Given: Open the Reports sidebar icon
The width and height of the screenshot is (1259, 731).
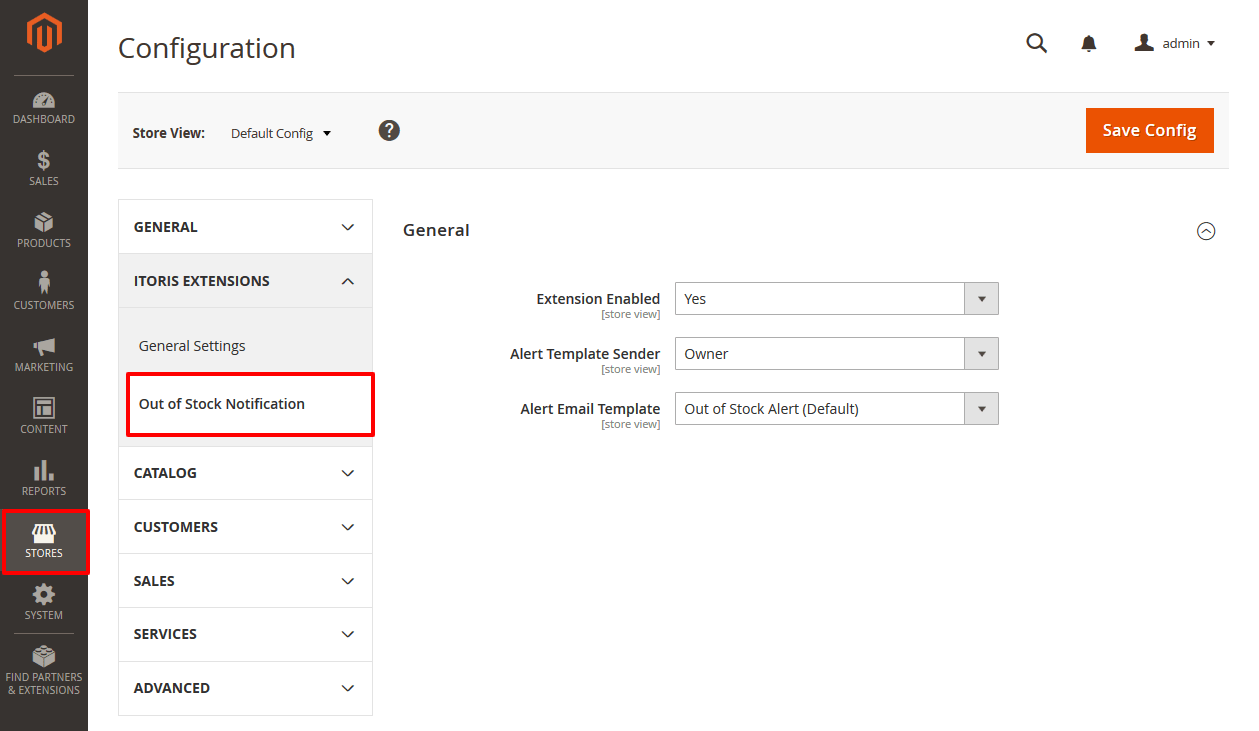Looking at the screenshot, I should [44, 473].
